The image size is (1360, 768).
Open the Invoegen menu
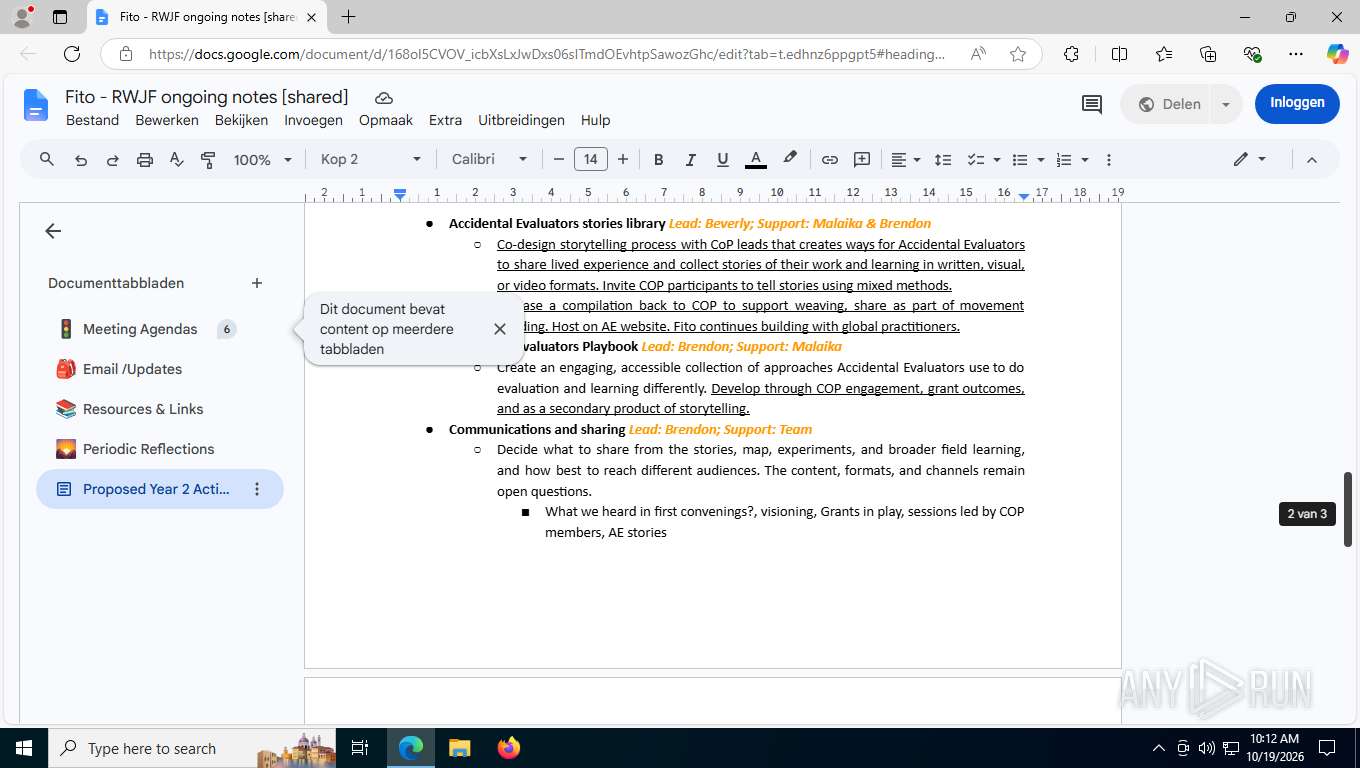click(x=313, y=120)
